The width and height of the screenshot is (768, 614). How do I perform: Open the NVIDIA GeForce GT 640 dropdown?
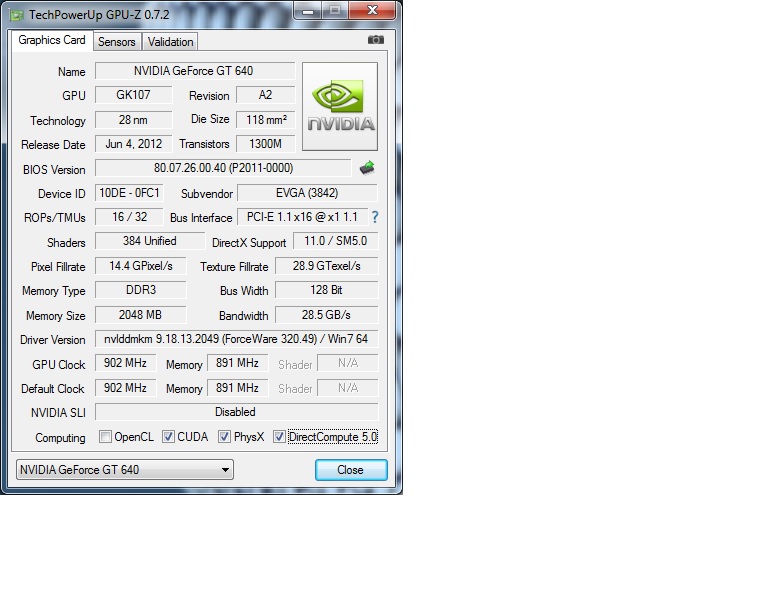click(125, 470)
